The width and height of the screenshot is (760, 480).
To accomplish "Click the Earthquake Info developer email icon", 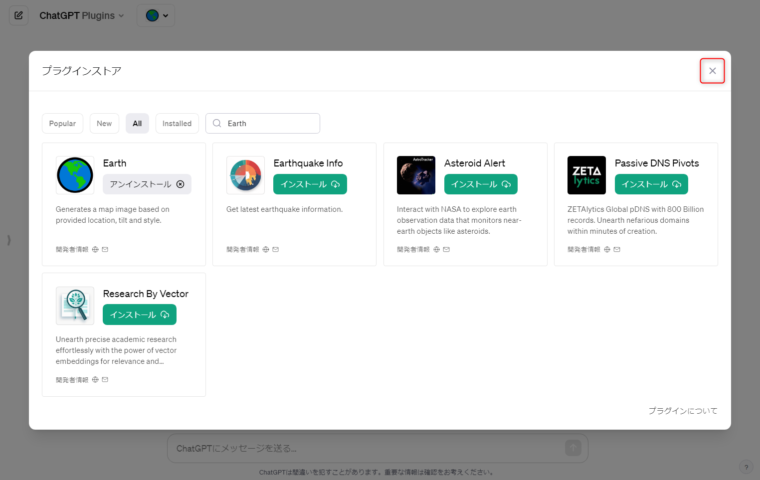I will [276, 250].
